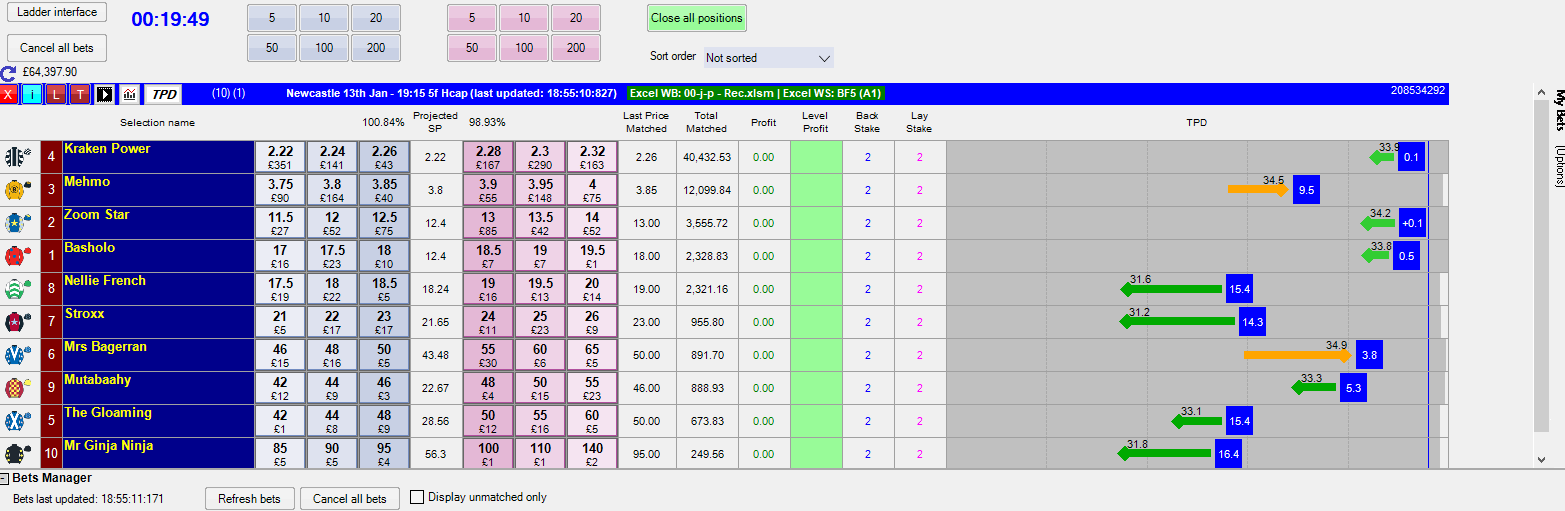Open the cyan 'i' market info icon
Screen dimensions: 1565x511
click(32, 95)
